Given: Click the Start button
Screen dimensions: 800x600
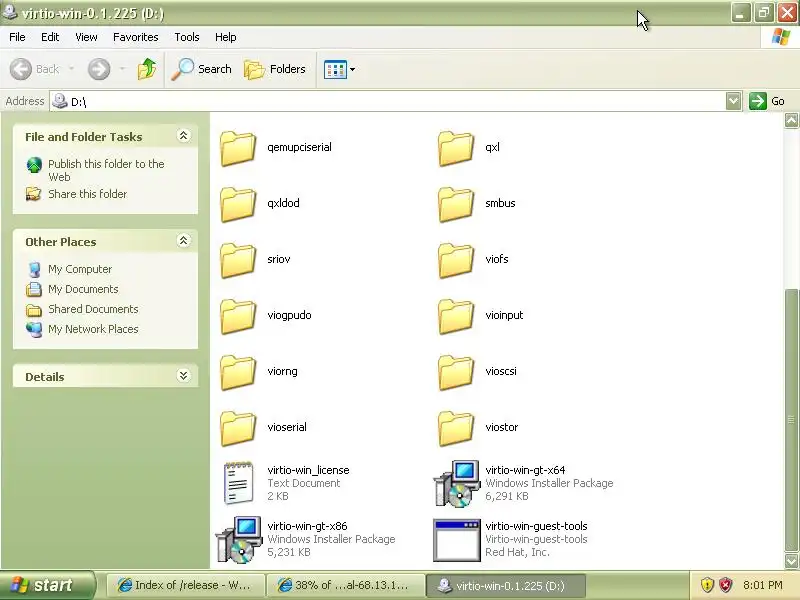Looking at the screenshot, I should 47,585.
